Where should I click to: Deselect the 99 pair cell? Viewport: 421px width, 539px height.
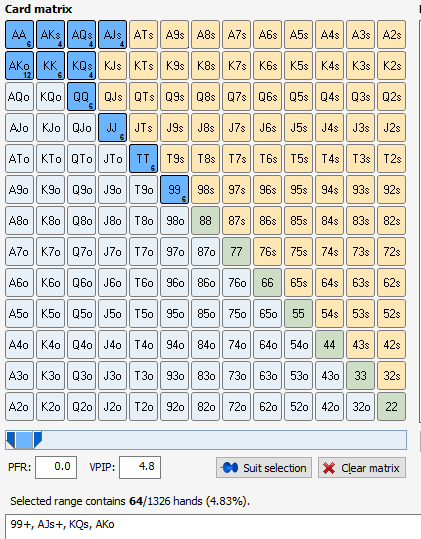pos(175,190)
